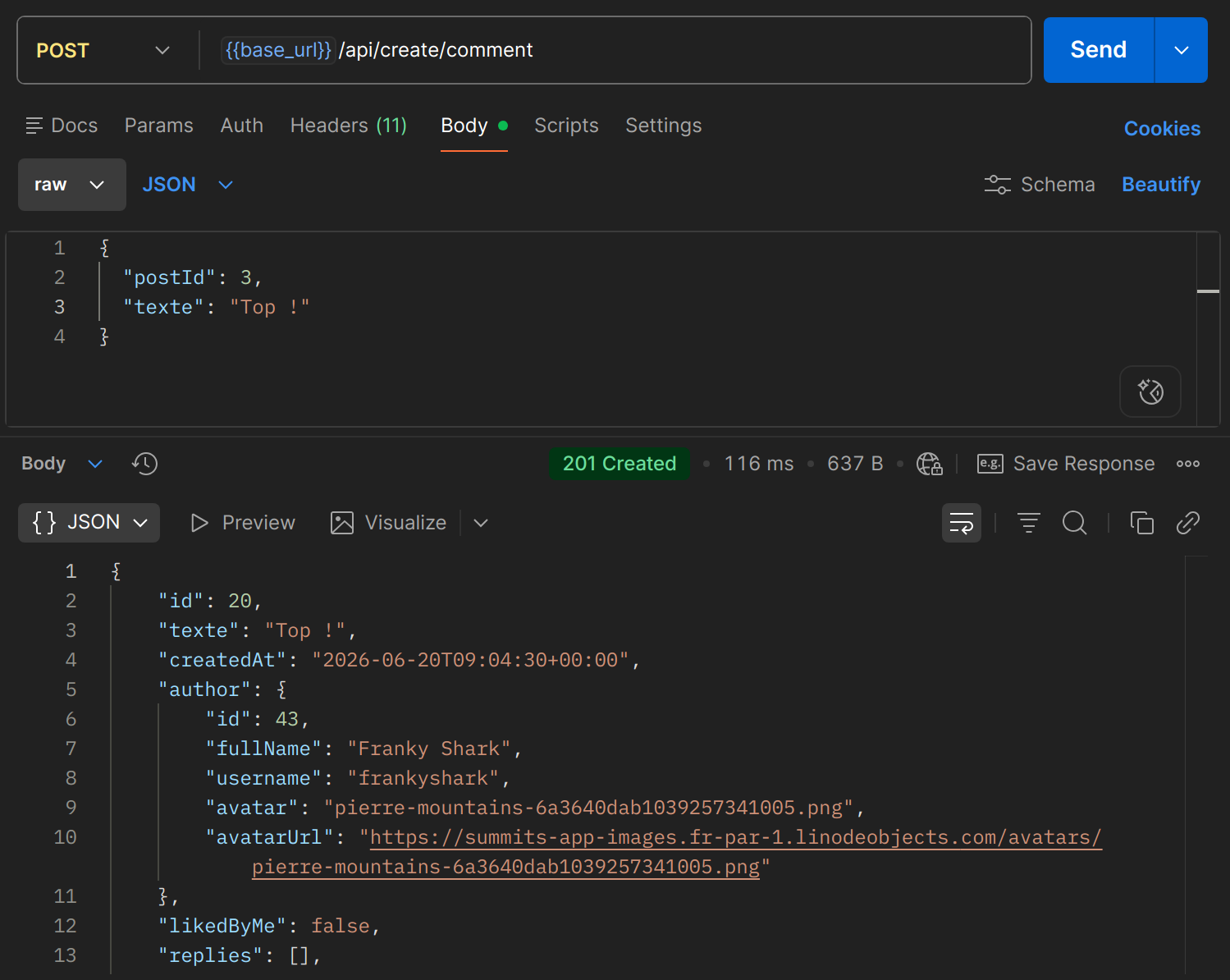
Task: Expand the Visualize options chevron
Action: [481, 523]
